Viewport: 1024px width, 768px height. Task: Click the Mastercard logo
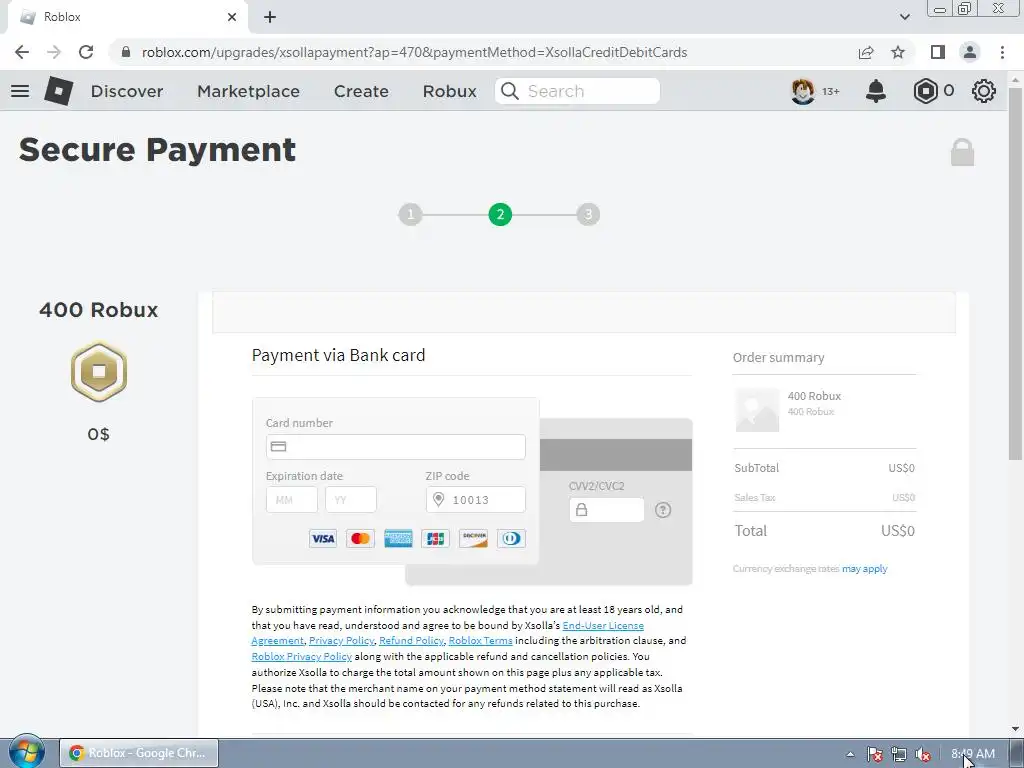[360, 539]
